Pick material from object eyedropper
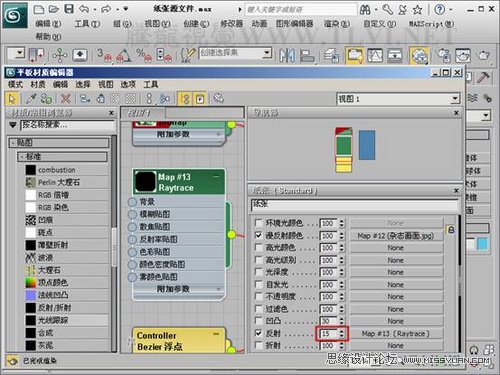Screen dimensions: 500x375 pos(31,99)
